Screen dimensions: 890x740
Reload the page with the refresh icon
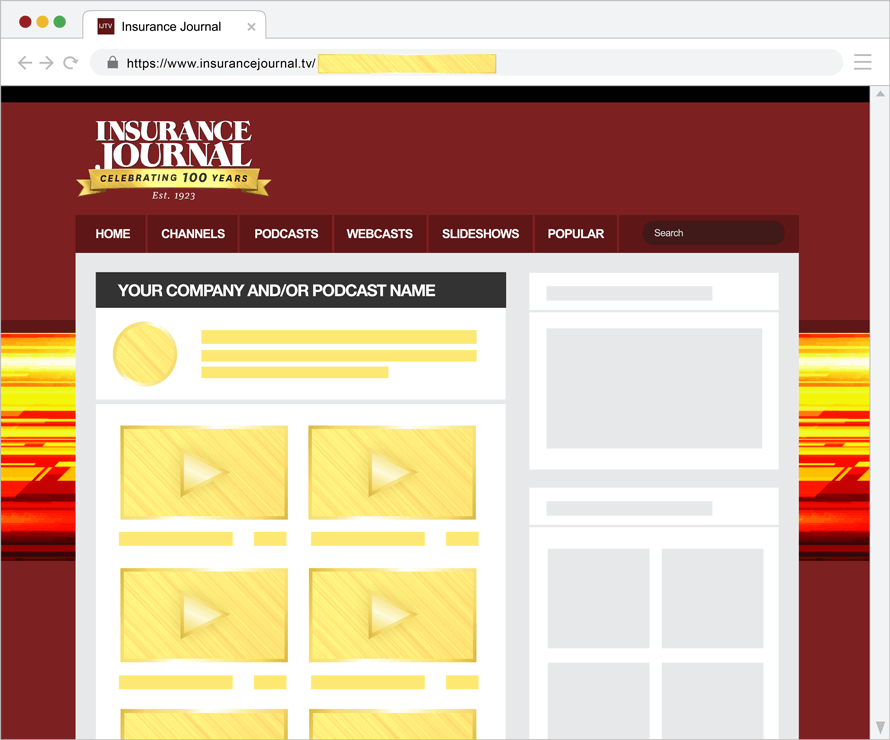coord(70,62)
